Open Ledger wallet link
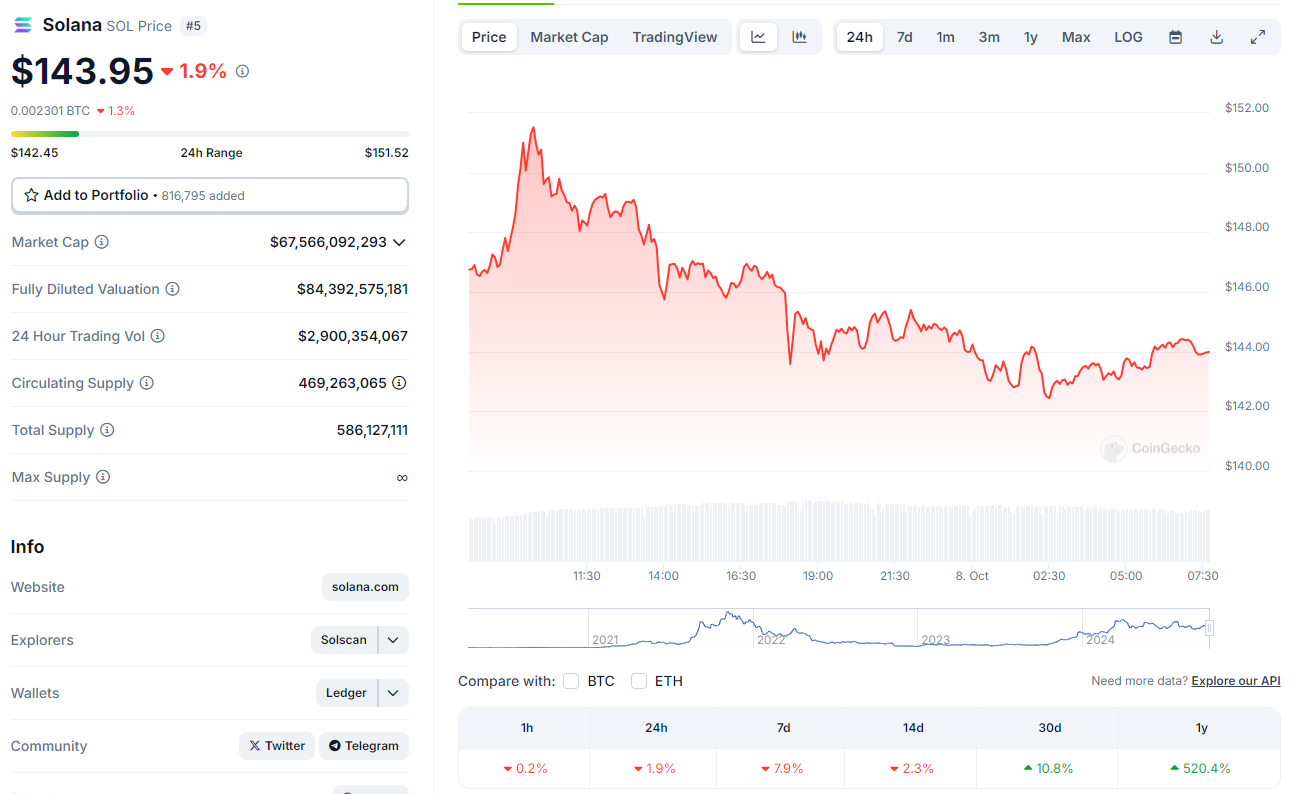Viewport: 1290px width, 794px height. pyautogui.click(x=346, y=693)
